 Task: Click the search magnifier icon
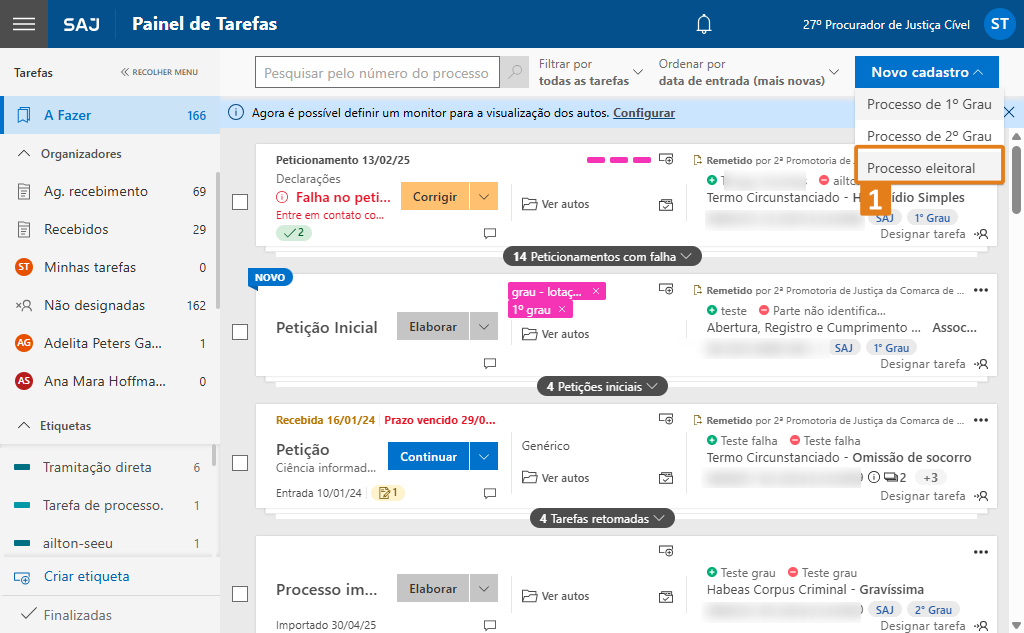[x=515, y=73]
